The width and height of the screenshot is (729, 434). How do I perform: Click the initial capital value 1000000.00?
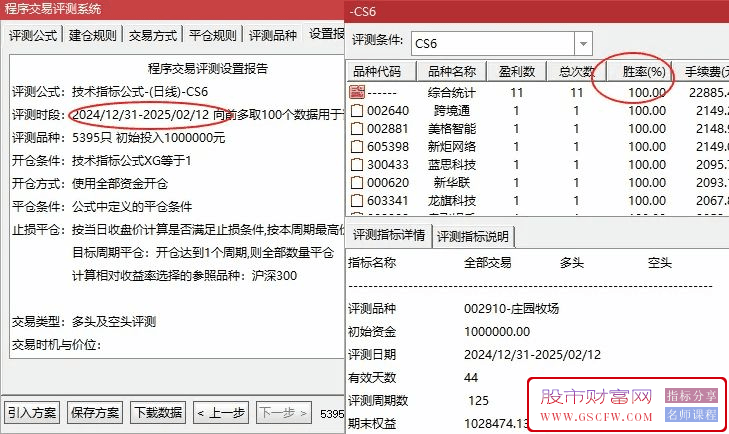(497, 332)
